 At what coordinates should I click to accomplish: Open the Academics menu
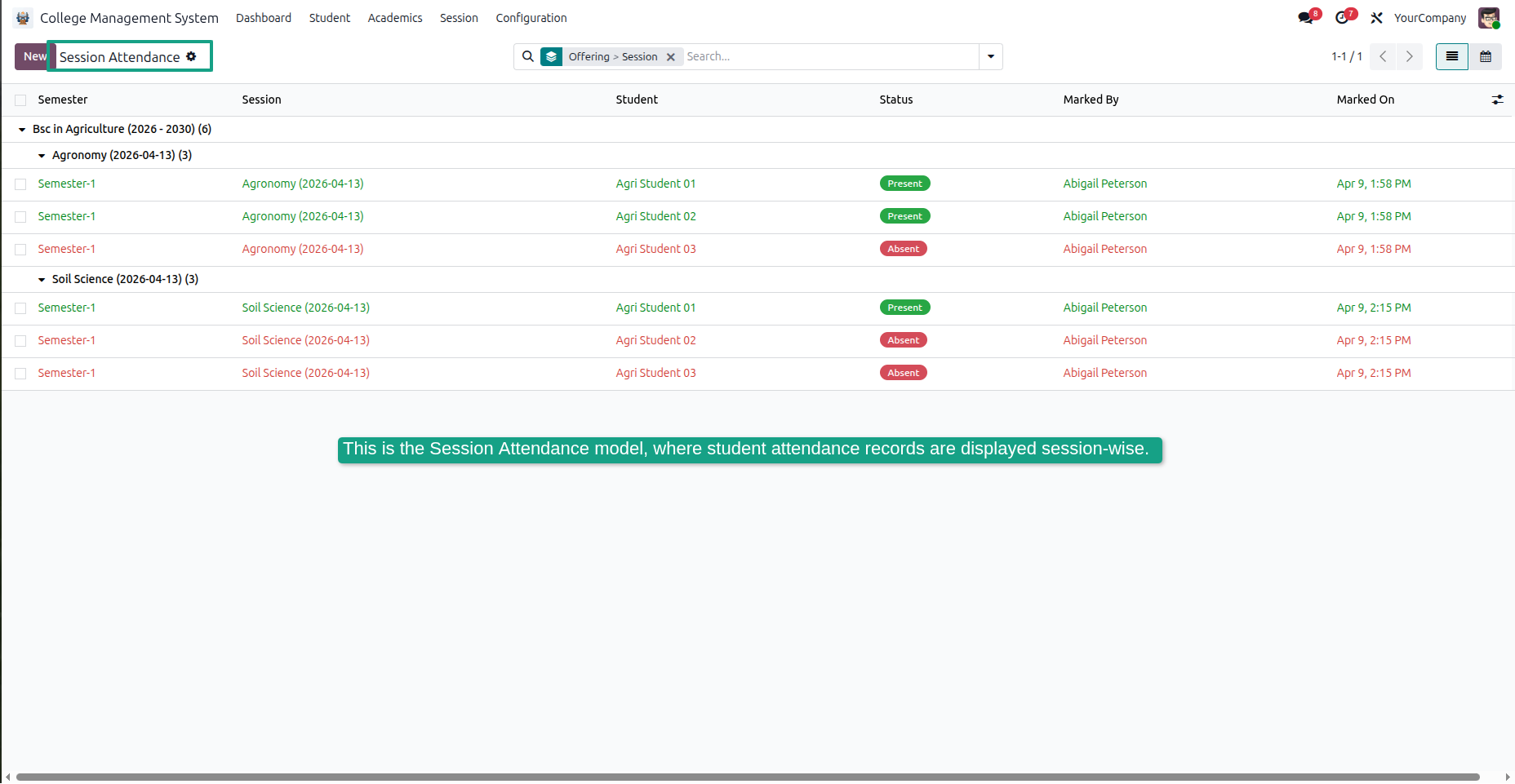point(395,18)
